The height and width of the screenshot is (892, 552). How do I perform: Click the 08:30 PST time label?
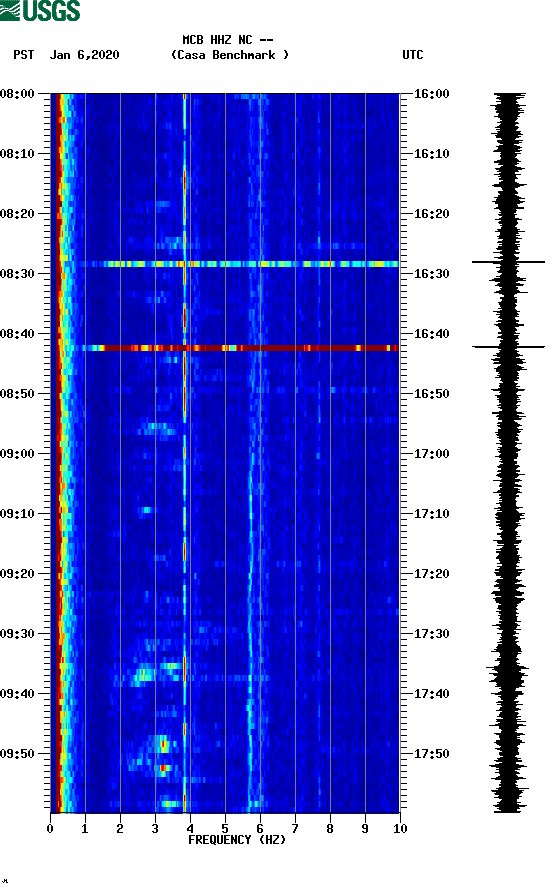pos(17,274)
